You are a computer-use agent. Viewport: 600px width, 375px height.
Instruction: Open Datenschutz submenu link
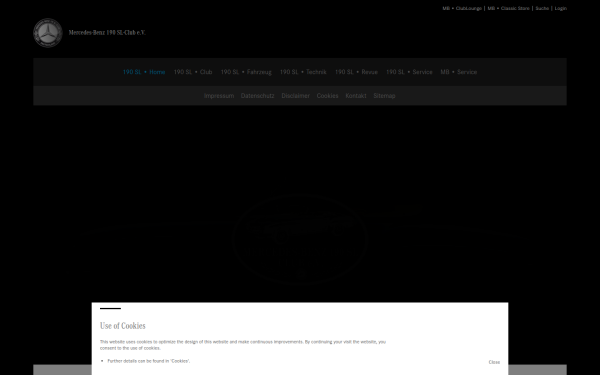pos(258,96)
